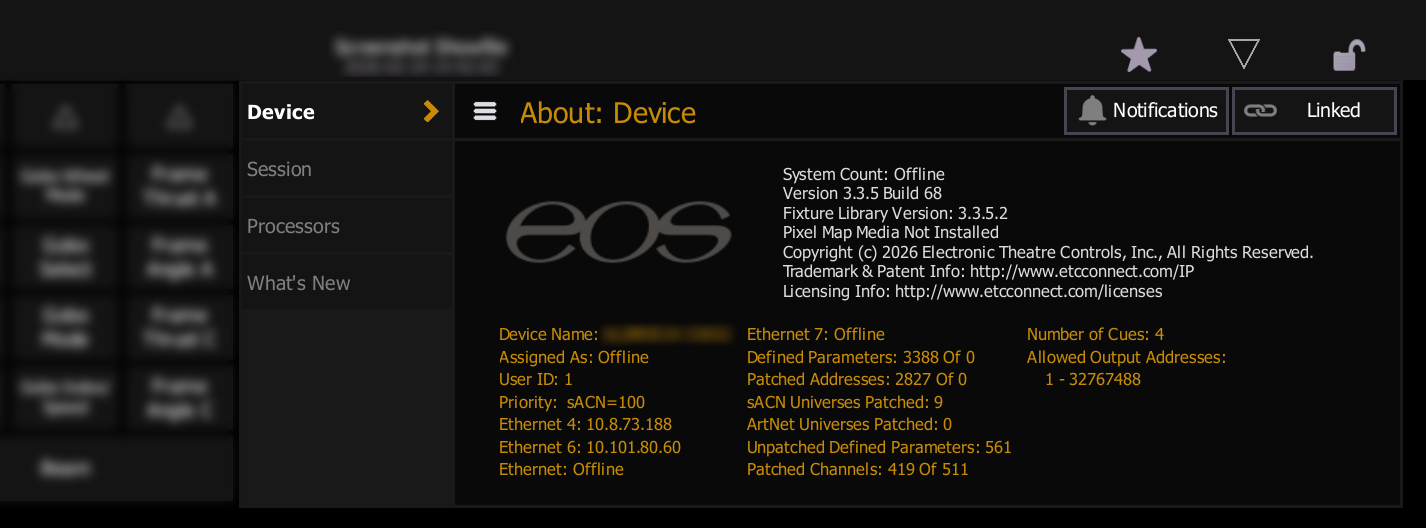Click the About: Device heading
Image resolution: width=1426 pixels, height=528 pixels.
[607, 113]
